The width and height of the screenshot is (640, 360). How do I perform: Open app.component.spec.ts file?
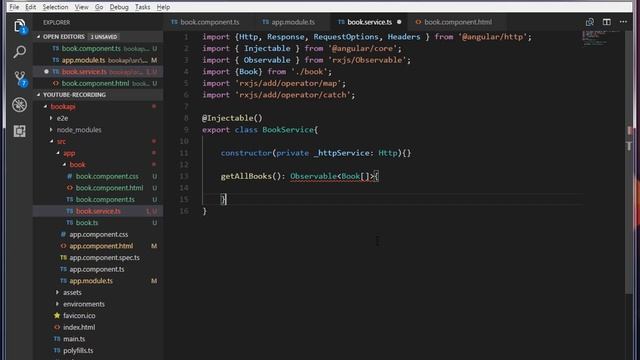tap(98, 258)
